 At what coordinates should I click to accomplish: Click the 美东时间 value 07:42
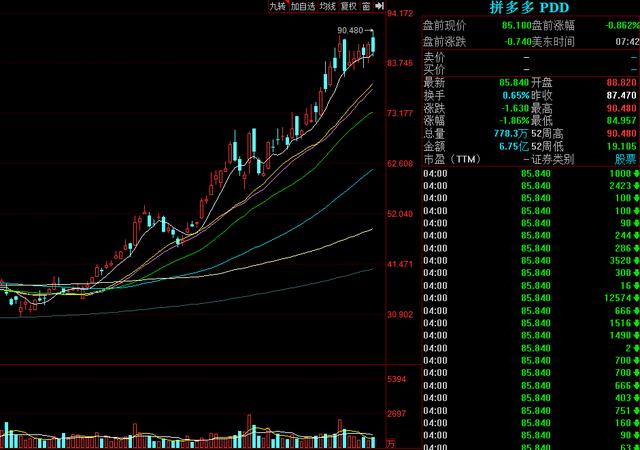coord(627,42)
